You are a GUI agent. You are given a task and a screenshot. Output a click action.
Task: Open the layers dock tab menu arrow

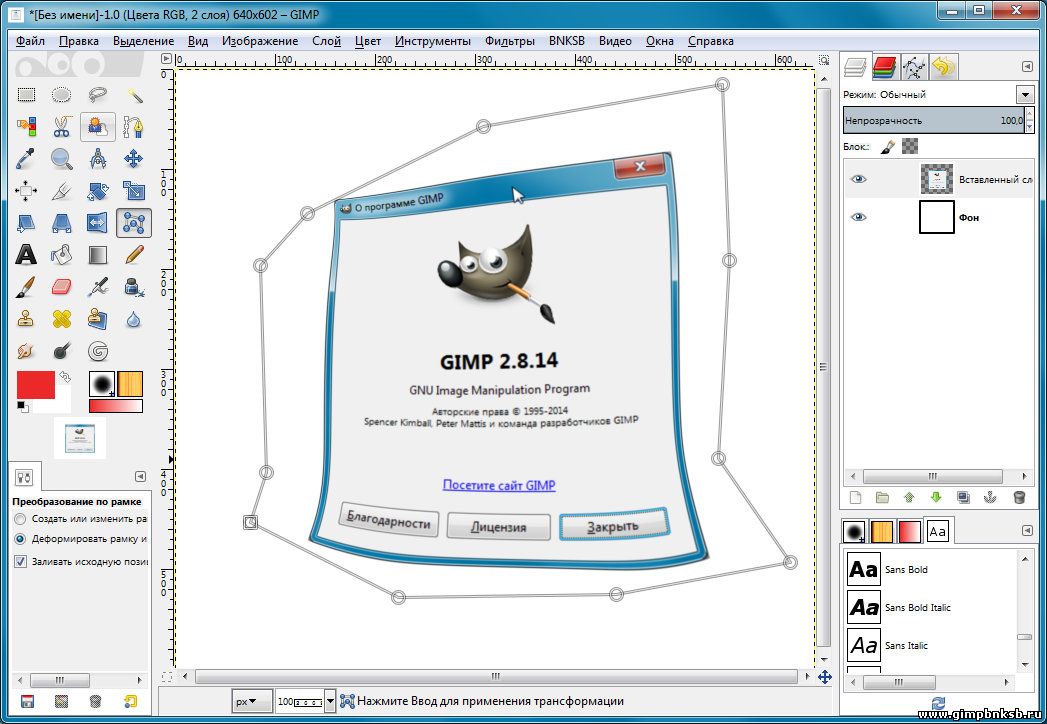tap(1027, 67)
